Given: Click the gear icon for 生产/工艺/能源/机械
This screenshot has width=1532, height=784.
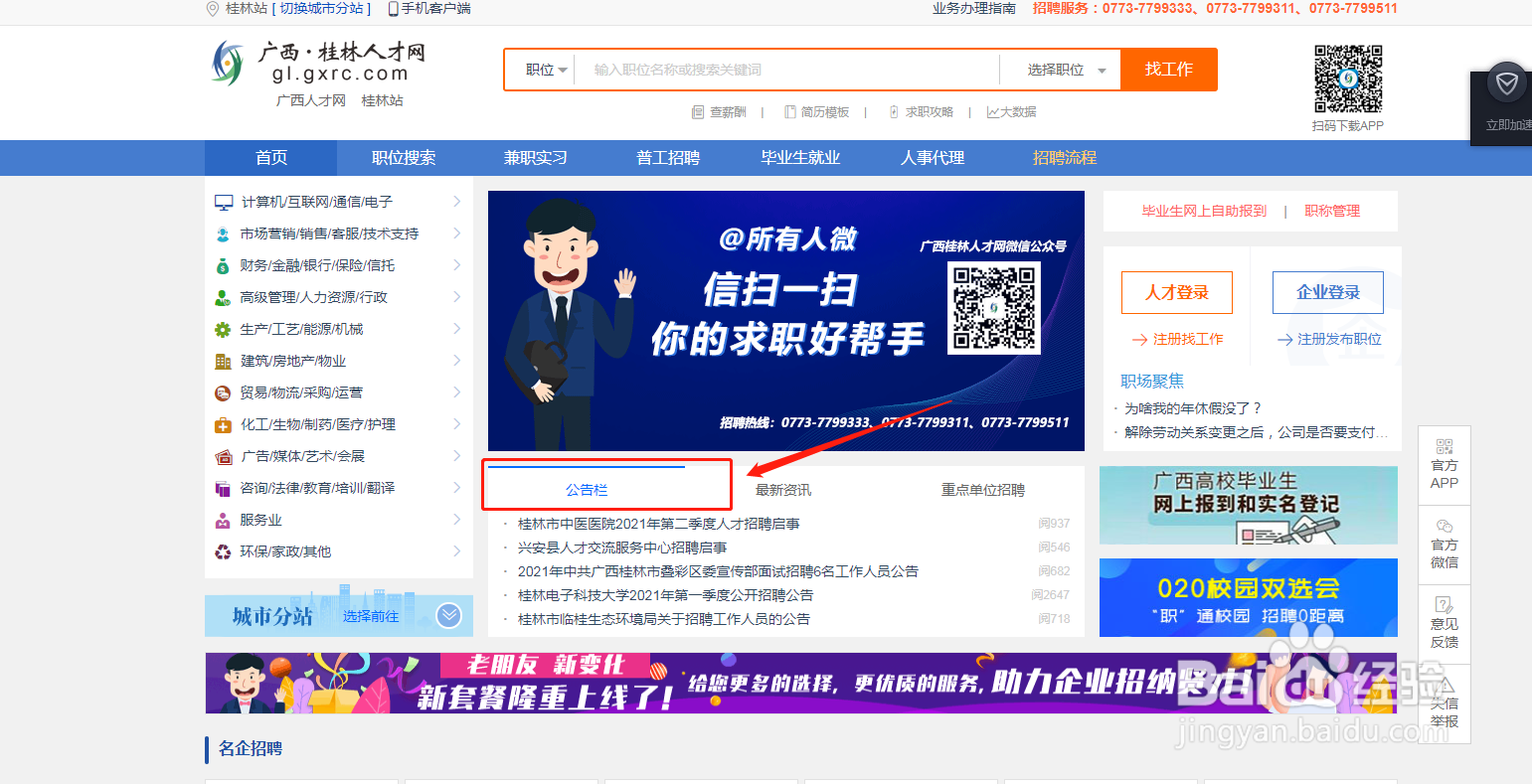Looking at the screenshot, I should pyautogui.click(x=223, y=329).
